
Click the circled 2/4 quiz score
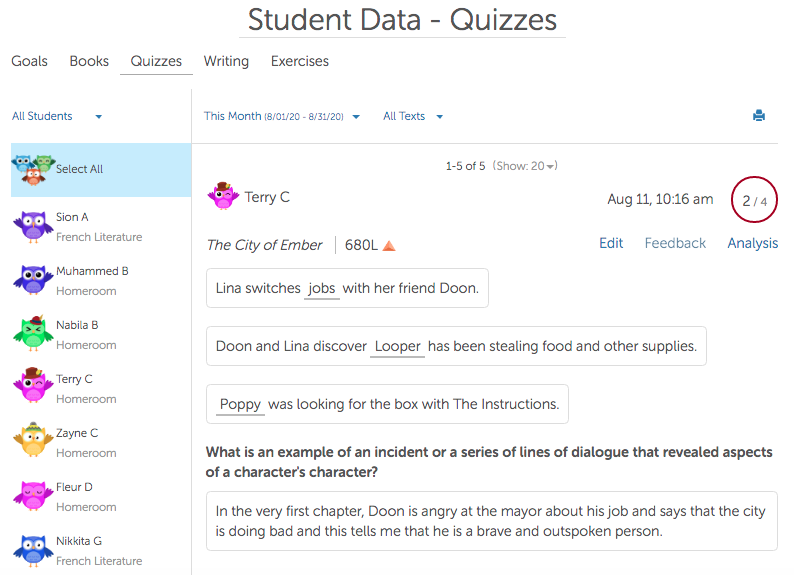(x=754, y=200)
